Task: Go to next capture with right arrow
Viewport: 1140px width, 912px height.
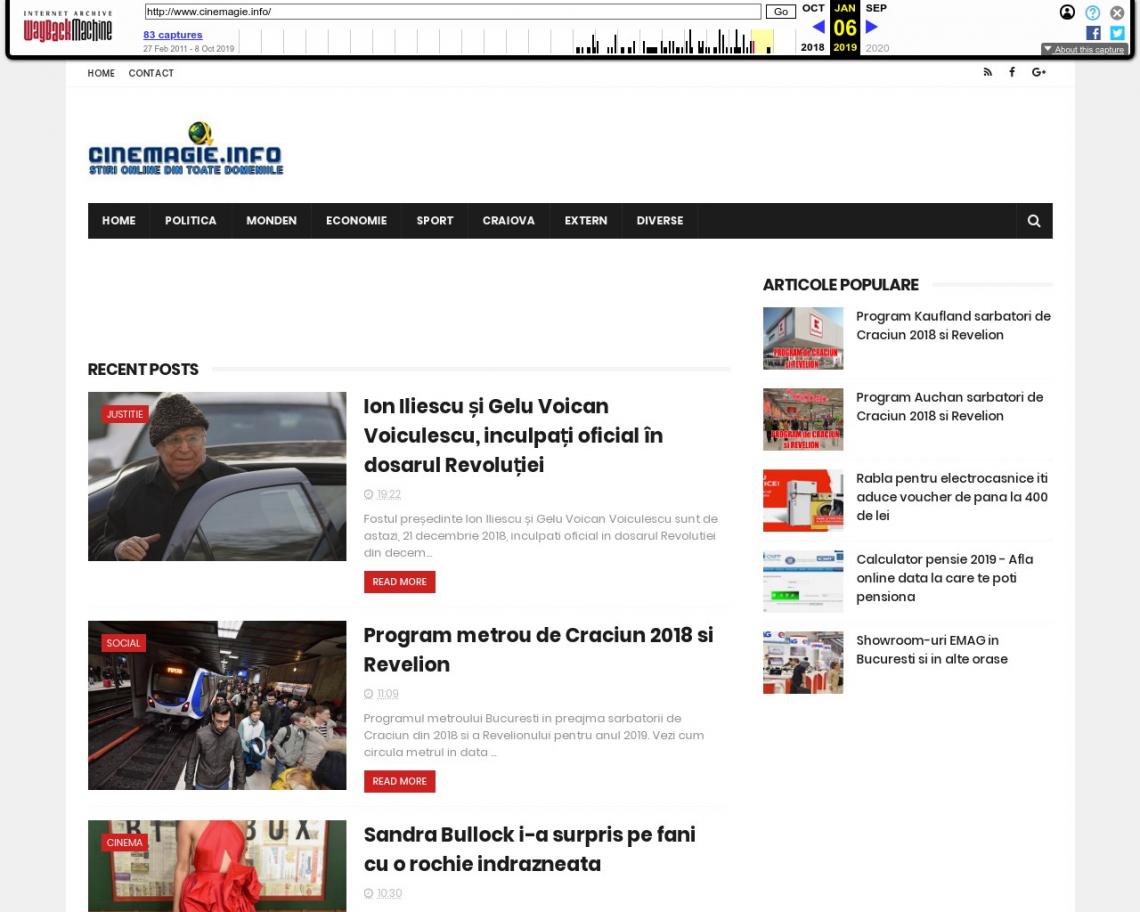Action: click(x=872, y=27)
